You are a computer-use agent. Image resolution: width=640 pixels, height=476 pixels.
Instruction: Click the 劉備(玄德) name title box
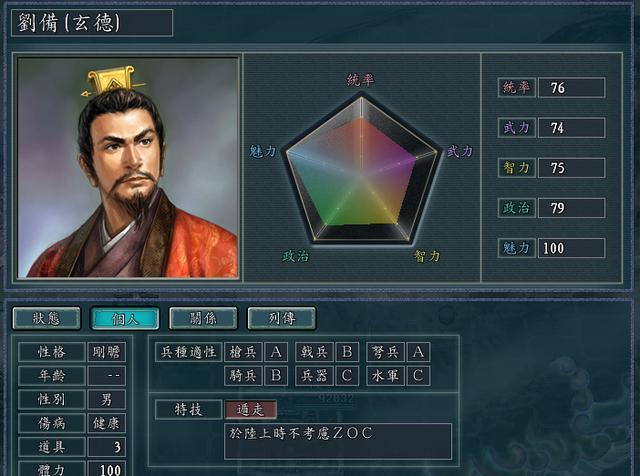coord(92,23)
